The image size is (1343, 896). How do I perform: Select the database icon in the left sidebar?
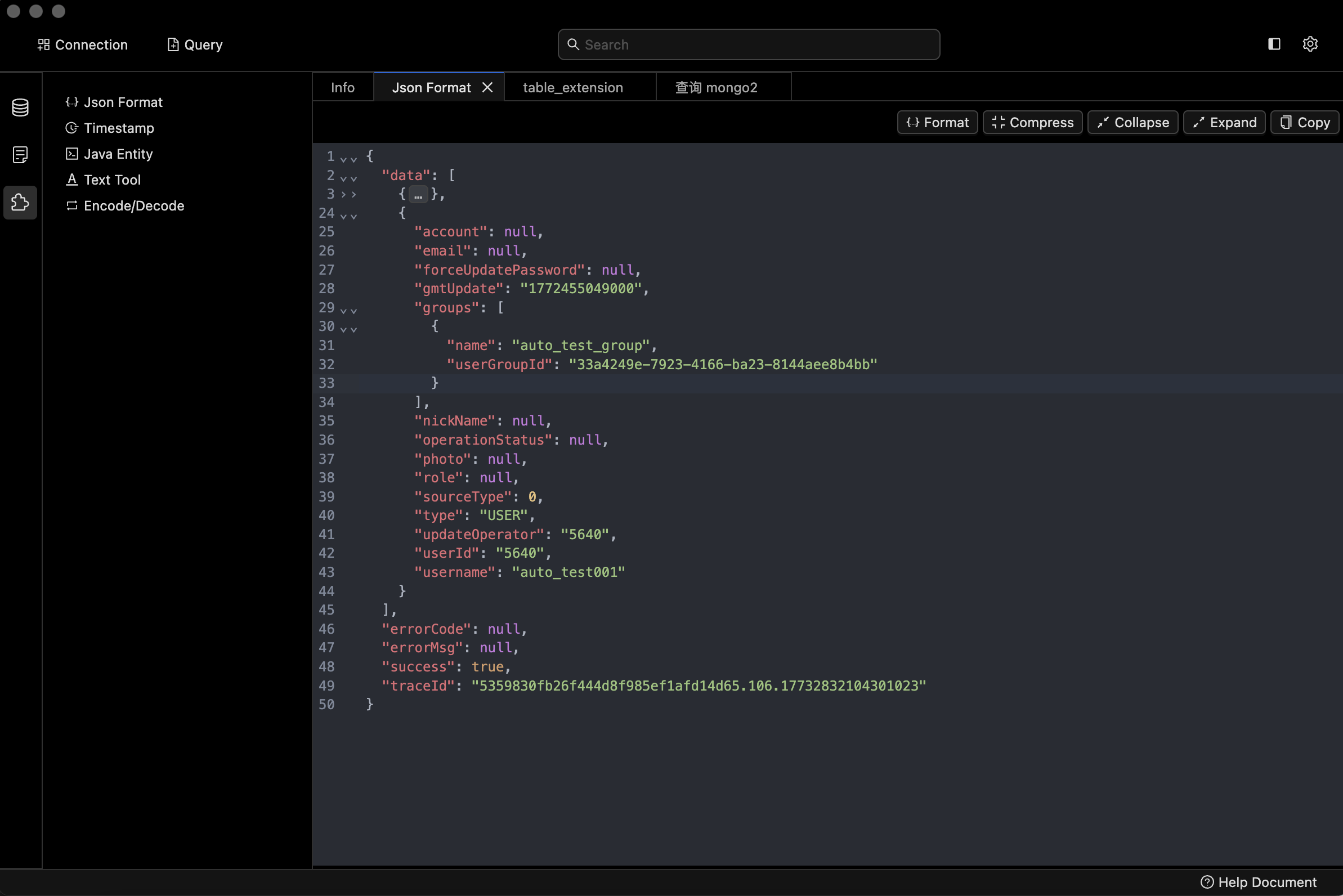tap(20, 107)
